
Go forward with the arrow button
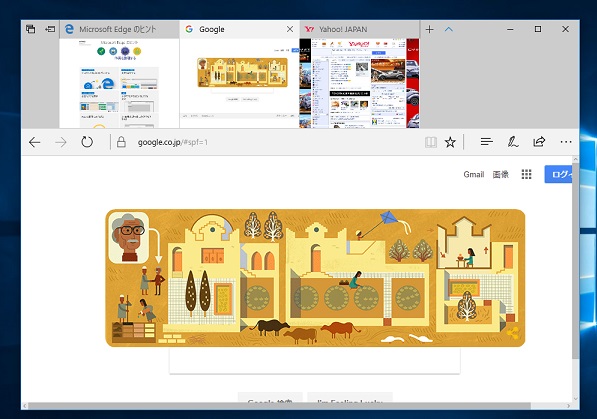click(x=61, y=142)
